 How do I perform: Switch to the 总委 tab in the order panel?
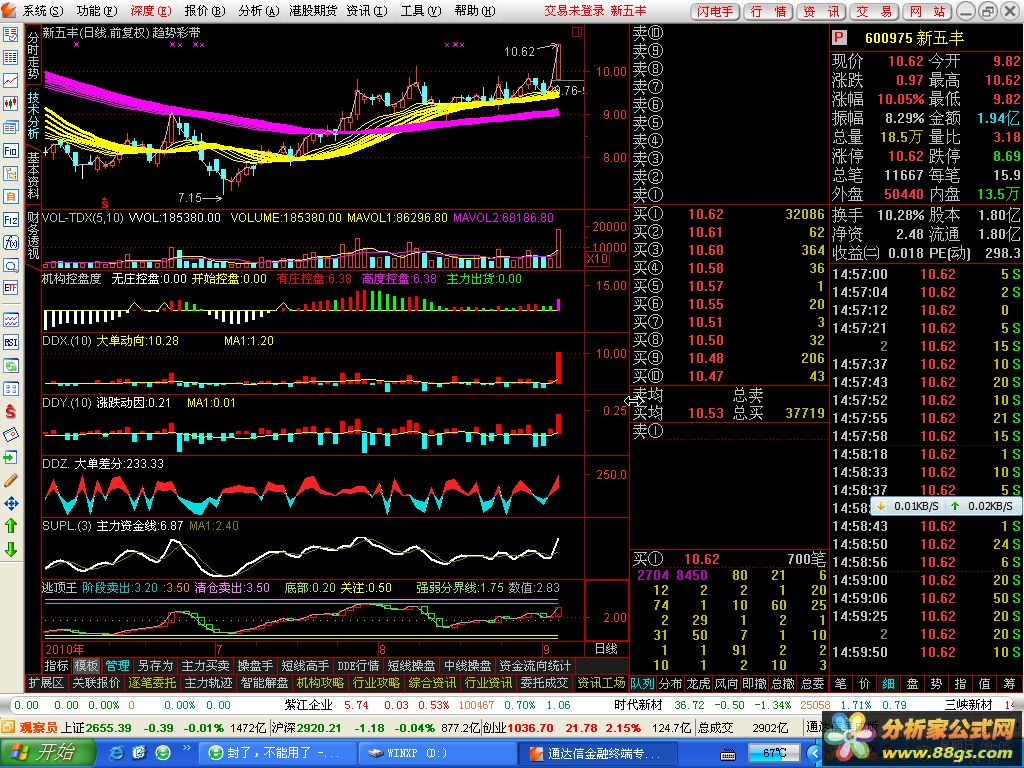click(812, 684)
